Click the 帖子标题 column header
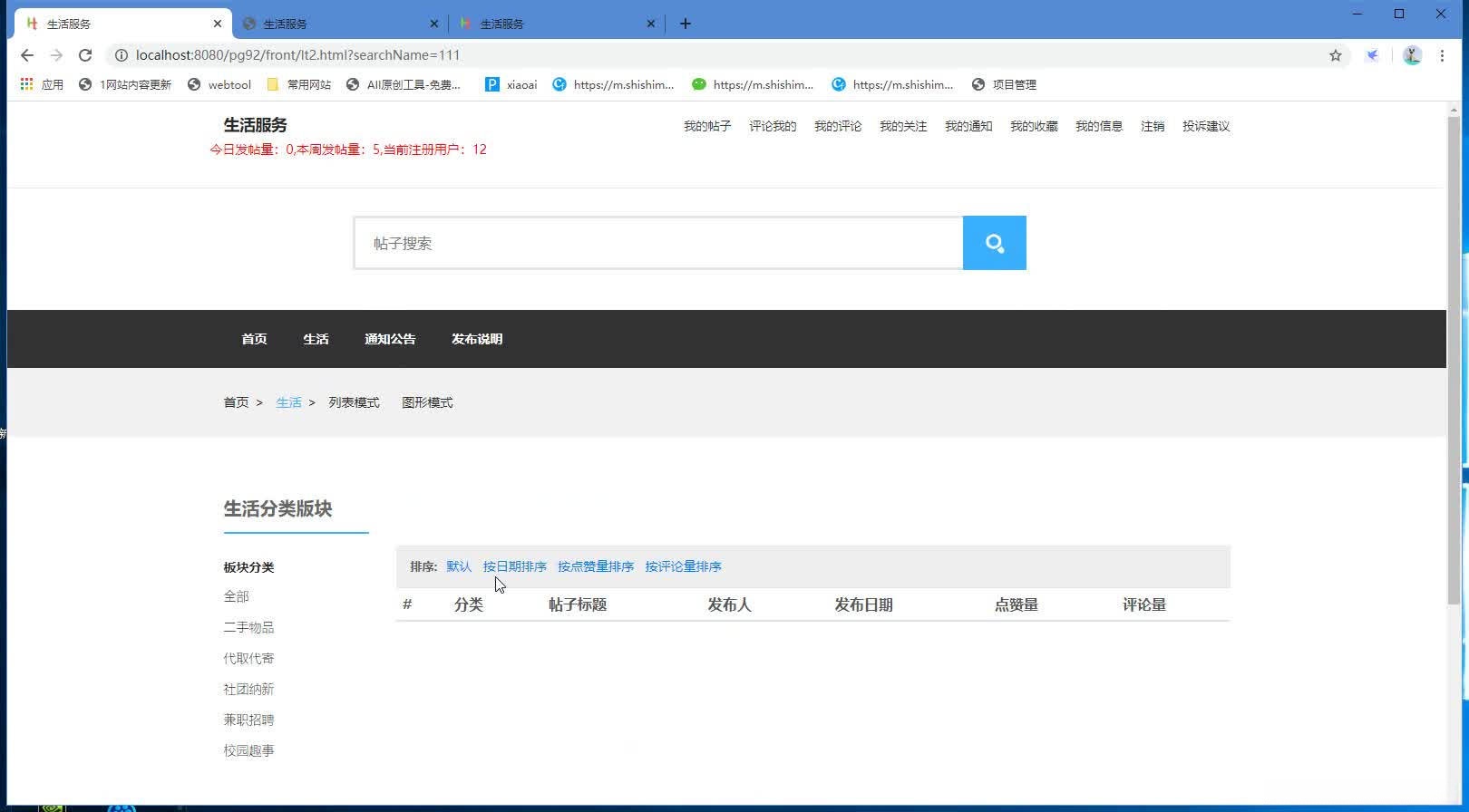This screenshot has height=812, width=1469. point(577,604)
